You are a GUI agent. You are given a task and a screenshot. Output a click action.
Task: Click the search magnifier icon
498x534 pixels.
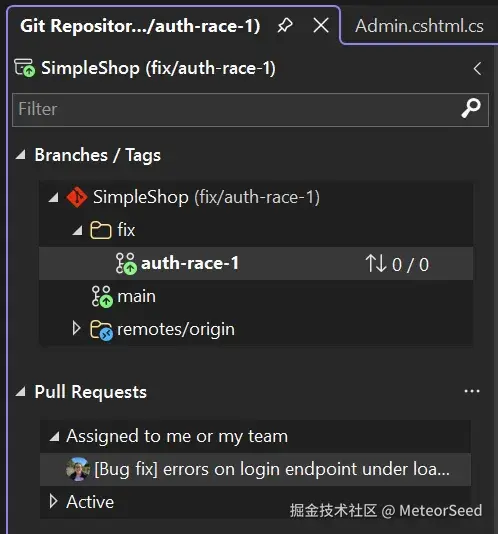click(471, 109)
